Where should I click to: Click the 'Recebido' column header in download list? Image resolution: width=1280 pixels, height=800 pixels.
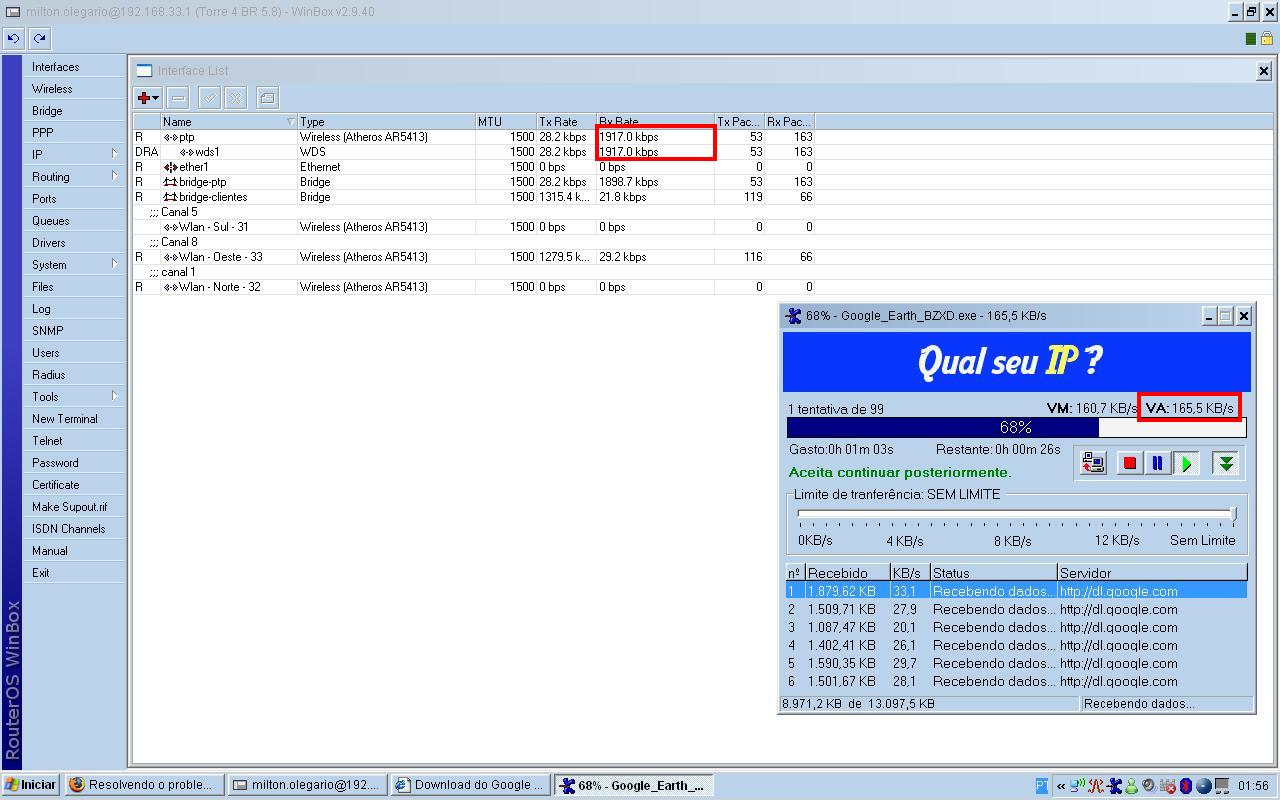pos(847,573)
